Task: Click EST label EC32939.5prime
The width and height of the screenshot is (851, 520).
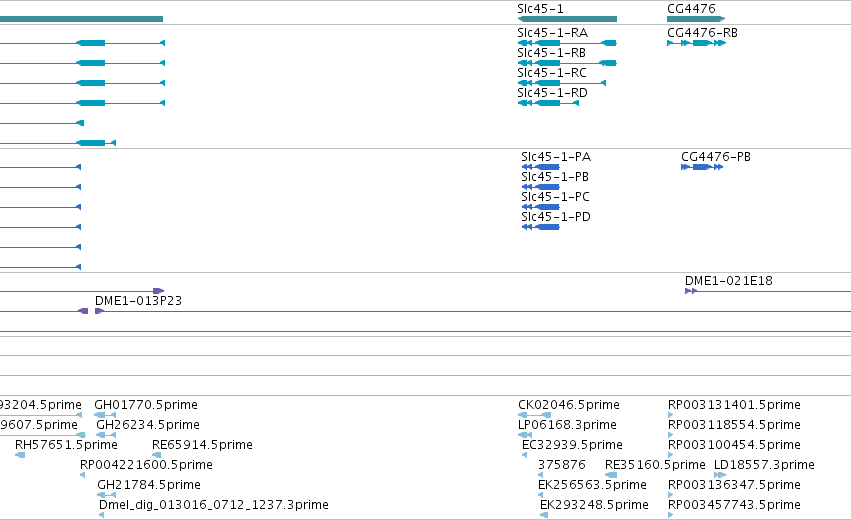Action: [572, 445]
